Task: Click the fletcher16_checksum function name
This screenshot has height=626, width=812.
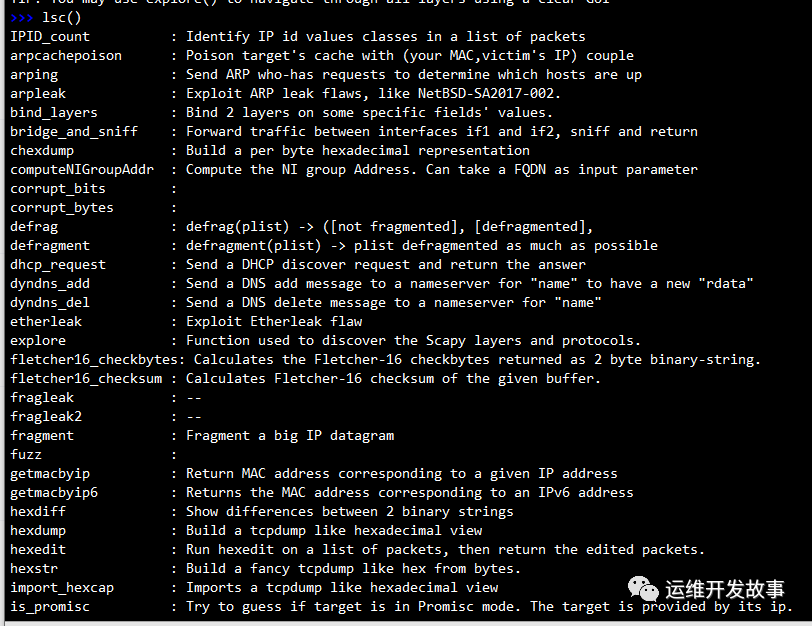Action: [86, 378]
